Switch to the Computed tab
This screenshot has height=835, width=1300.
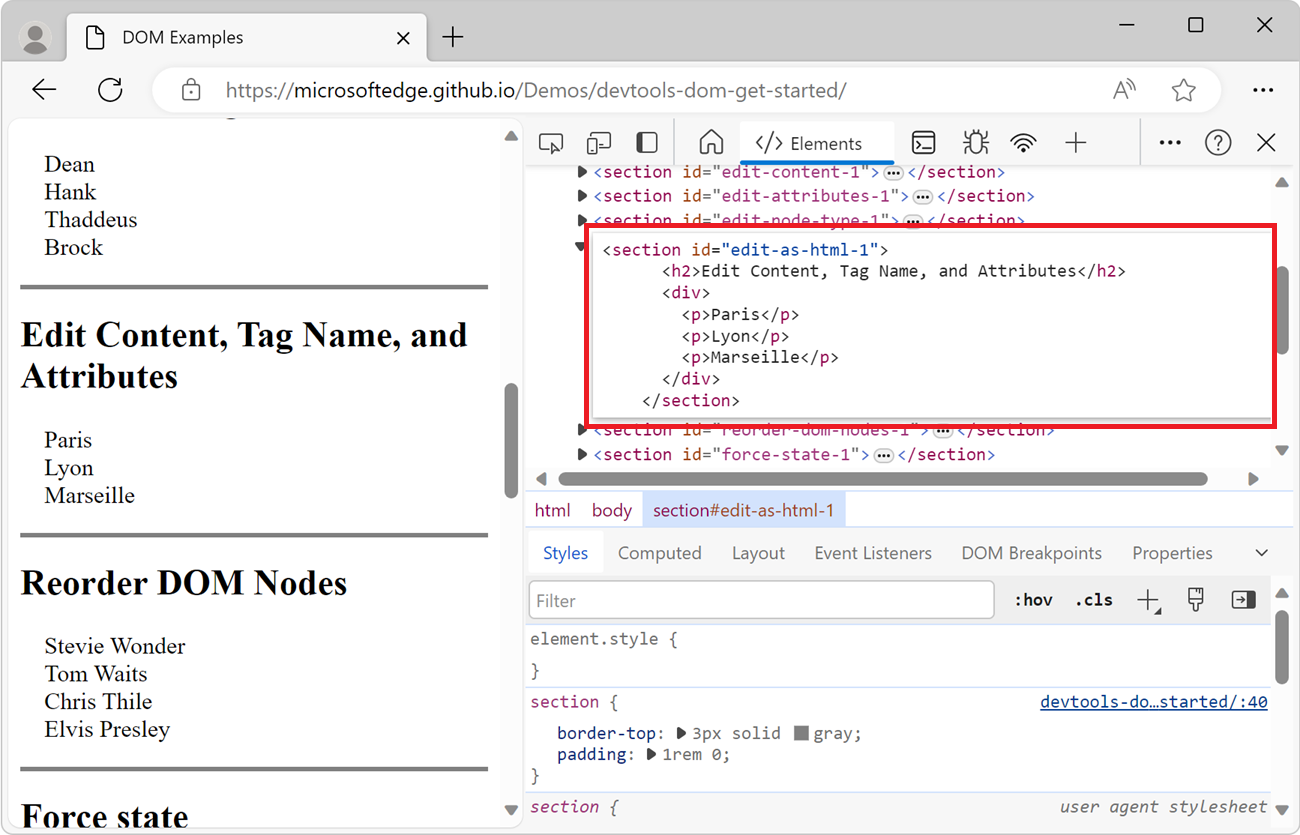click(659, 552)
